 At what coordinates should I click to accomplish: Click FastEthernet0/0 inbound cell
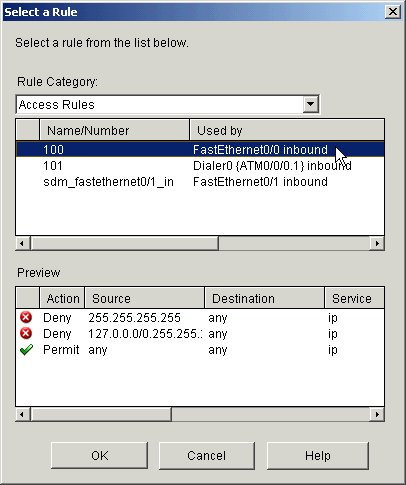point(260,150)
